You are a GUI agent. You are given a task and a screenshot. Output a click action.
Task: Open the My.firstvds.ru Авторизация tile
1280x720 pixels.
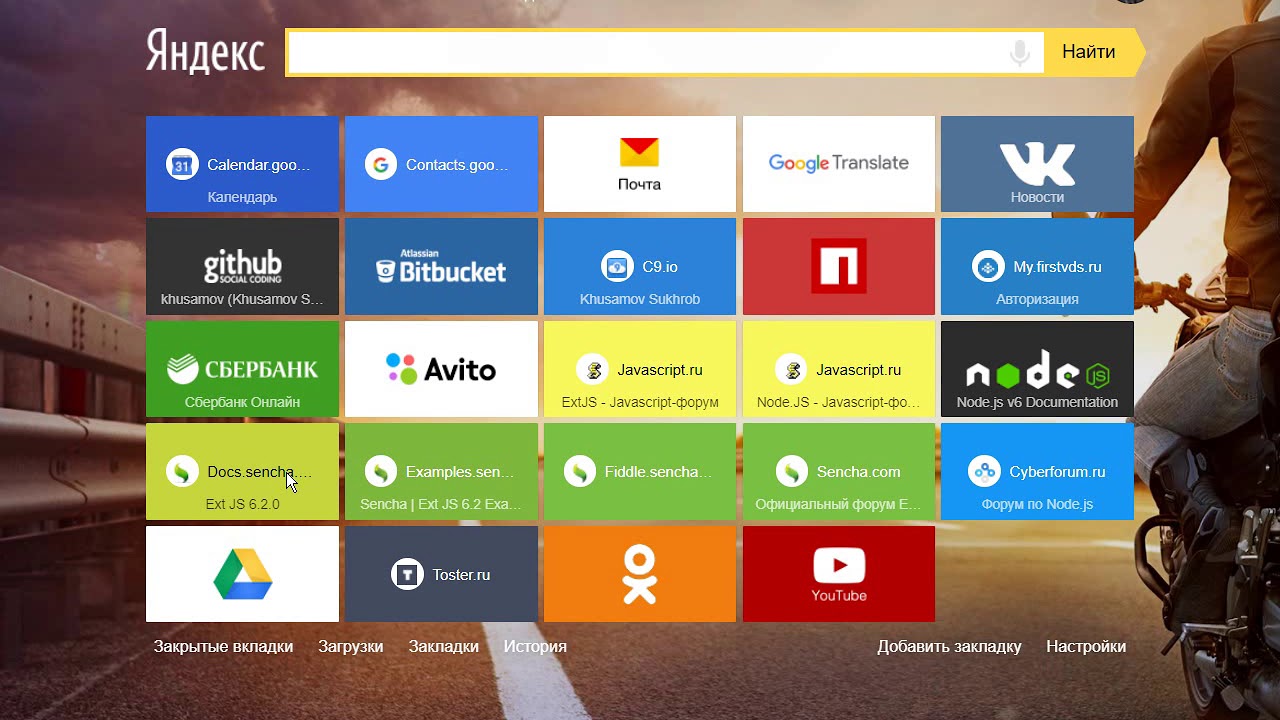coord(1037,267)
